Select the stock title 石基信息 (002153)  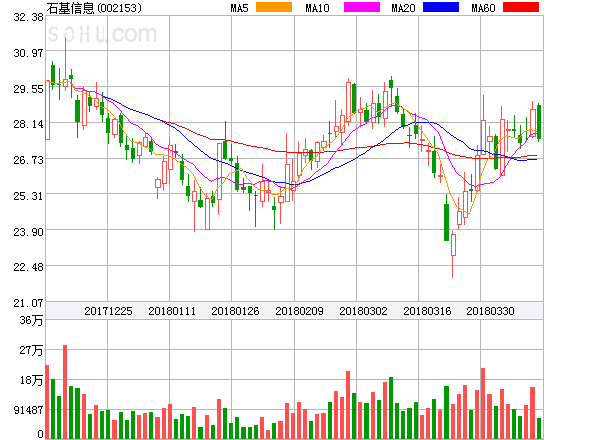point(94,8)
